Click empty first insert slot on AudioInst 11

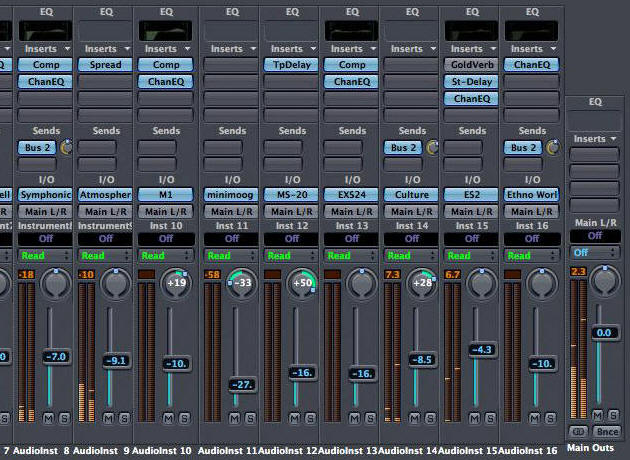(x=231, y=65)
